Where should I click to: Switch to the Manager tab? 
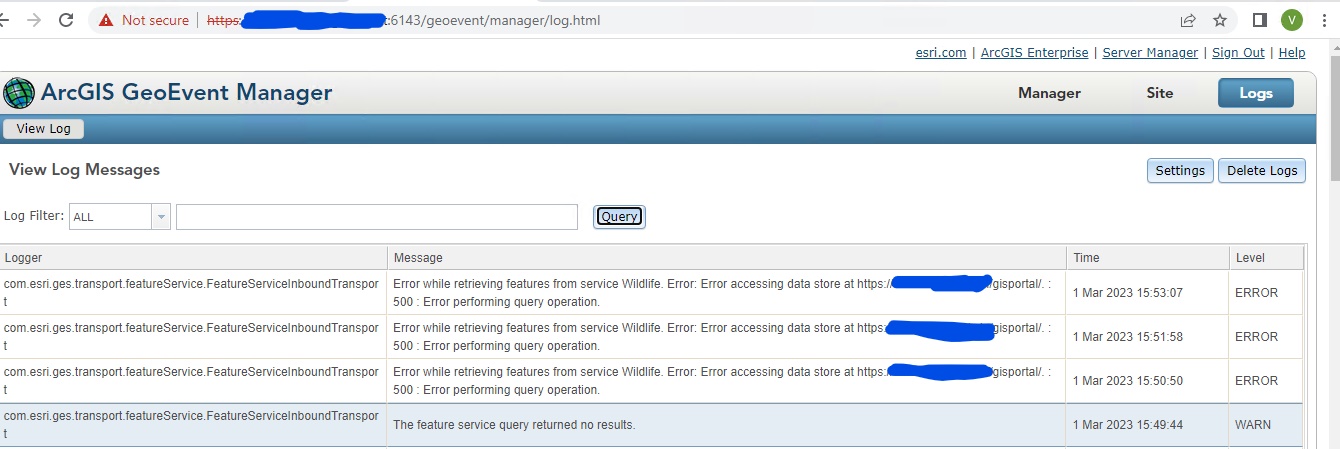pos(1049,93)
